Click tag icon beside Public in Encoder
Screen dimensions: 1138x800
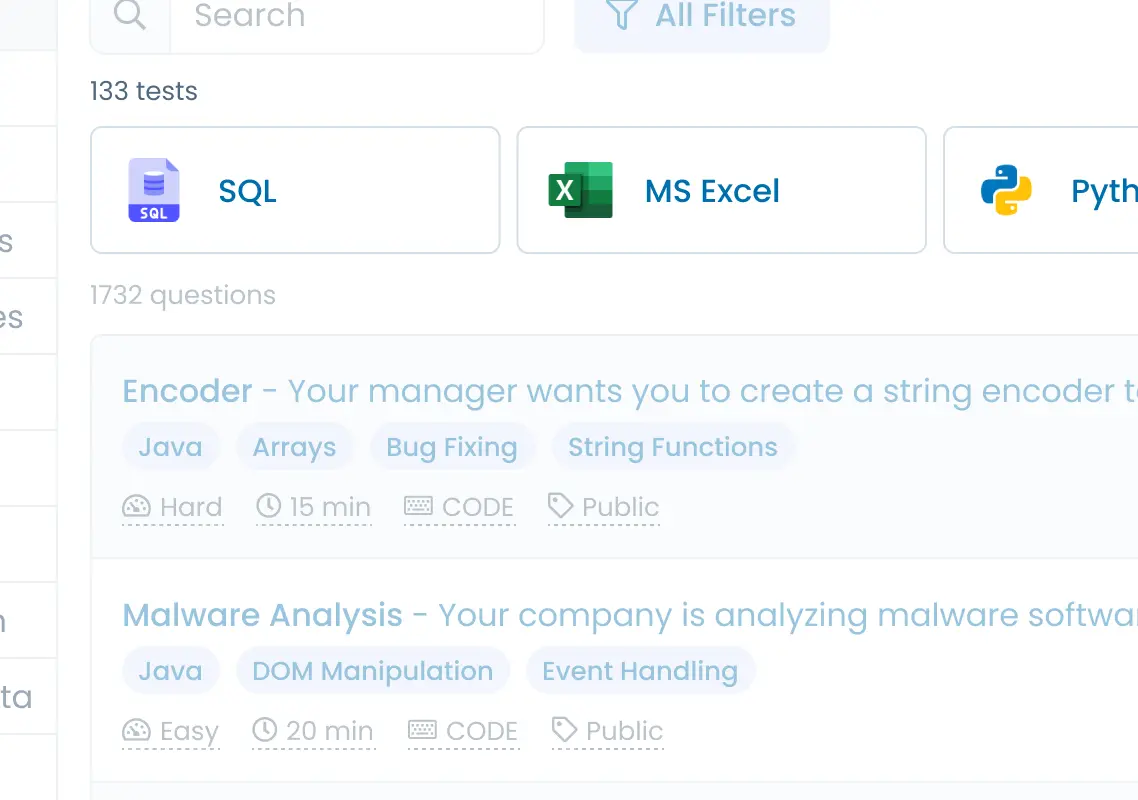click(560, 506)
